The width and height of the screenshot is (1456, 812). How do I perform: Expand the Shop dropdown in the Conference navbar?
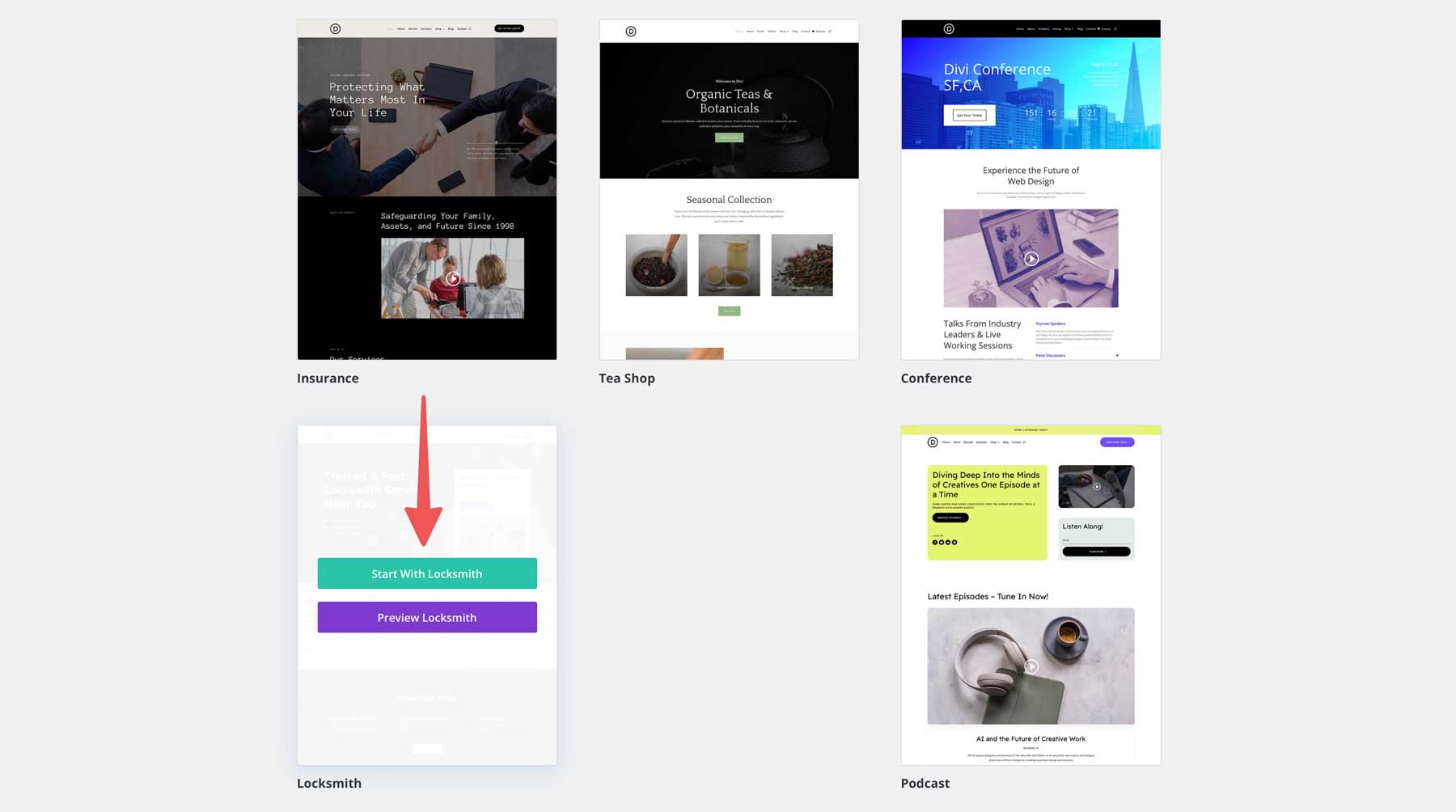click(1069, 28)
